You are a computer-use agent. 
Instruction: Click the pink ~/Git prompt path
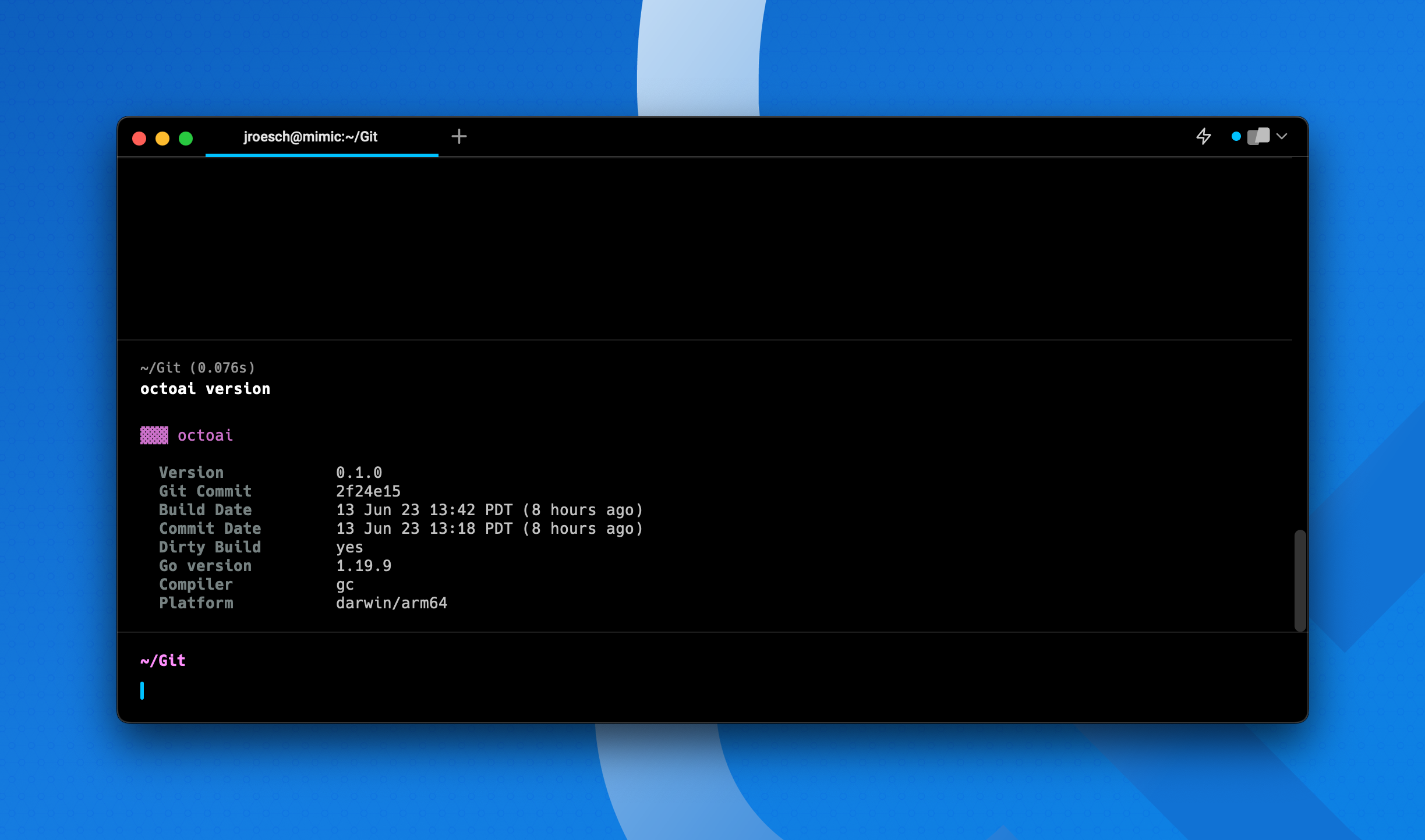tap(163, 661)
